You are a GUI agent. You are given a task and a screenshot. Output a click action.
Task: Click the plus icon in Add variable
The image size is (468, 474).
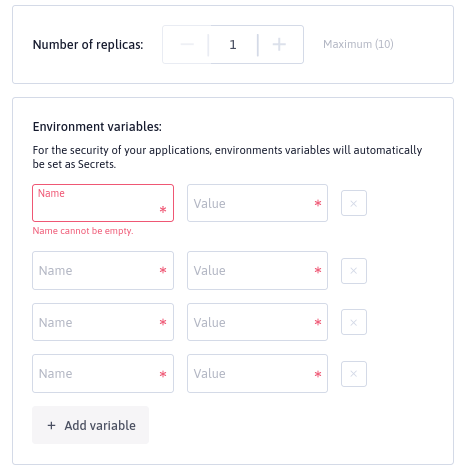click(x=51, y=425)
